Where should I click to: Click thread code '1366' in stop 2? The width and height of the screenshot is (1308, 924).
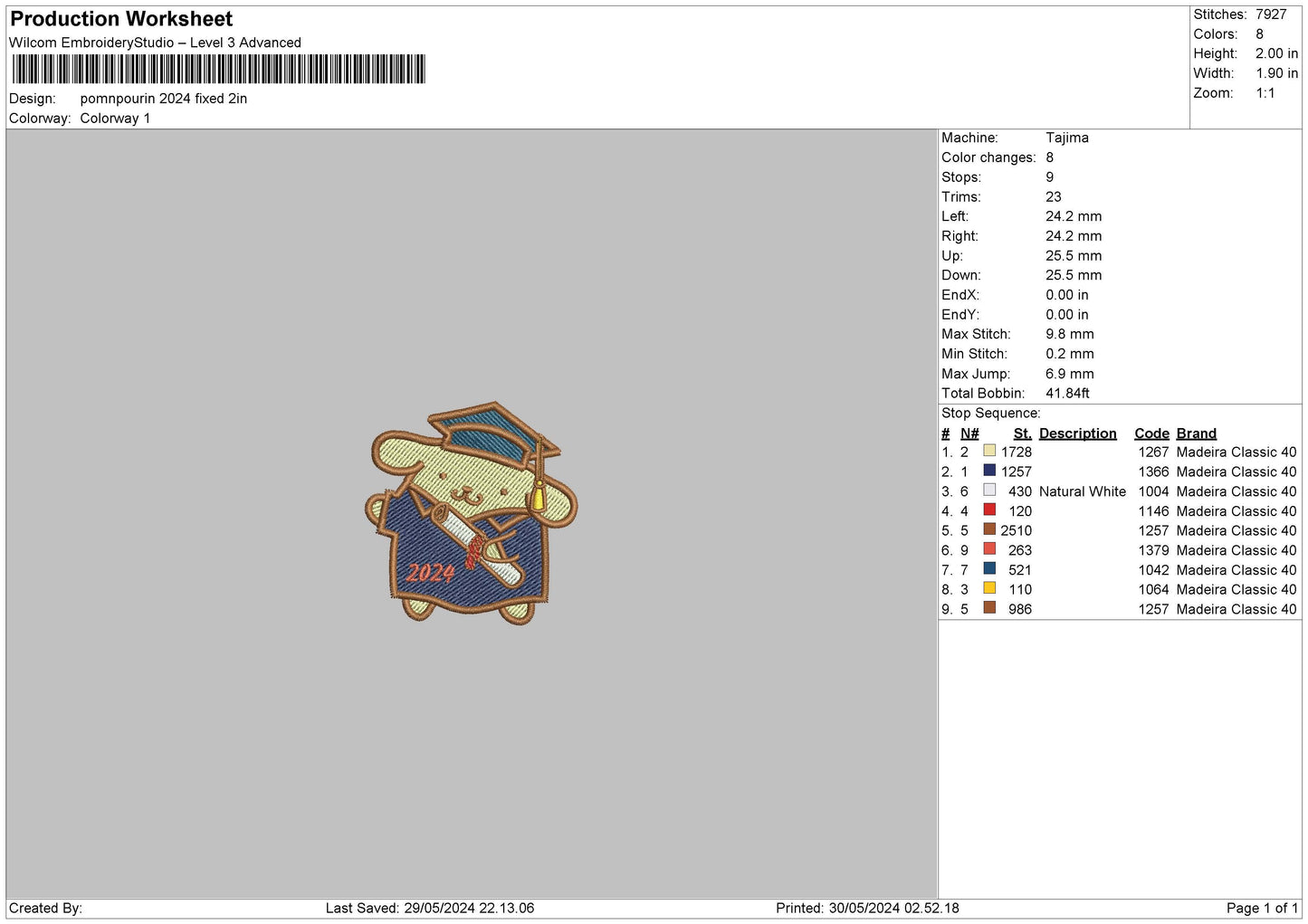1154,472
